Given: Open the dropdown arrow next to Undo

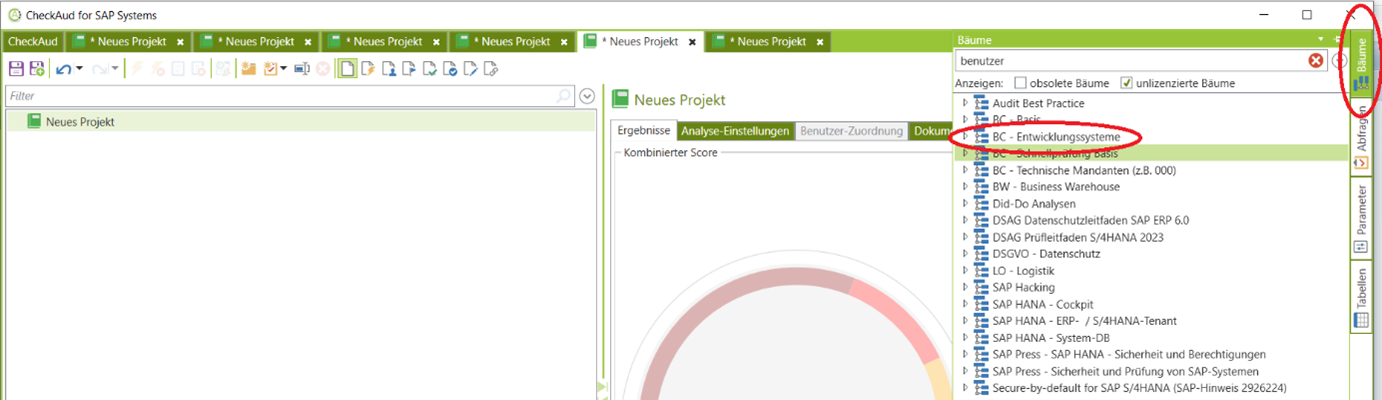Looking at the screenshot, I should 78,69.
